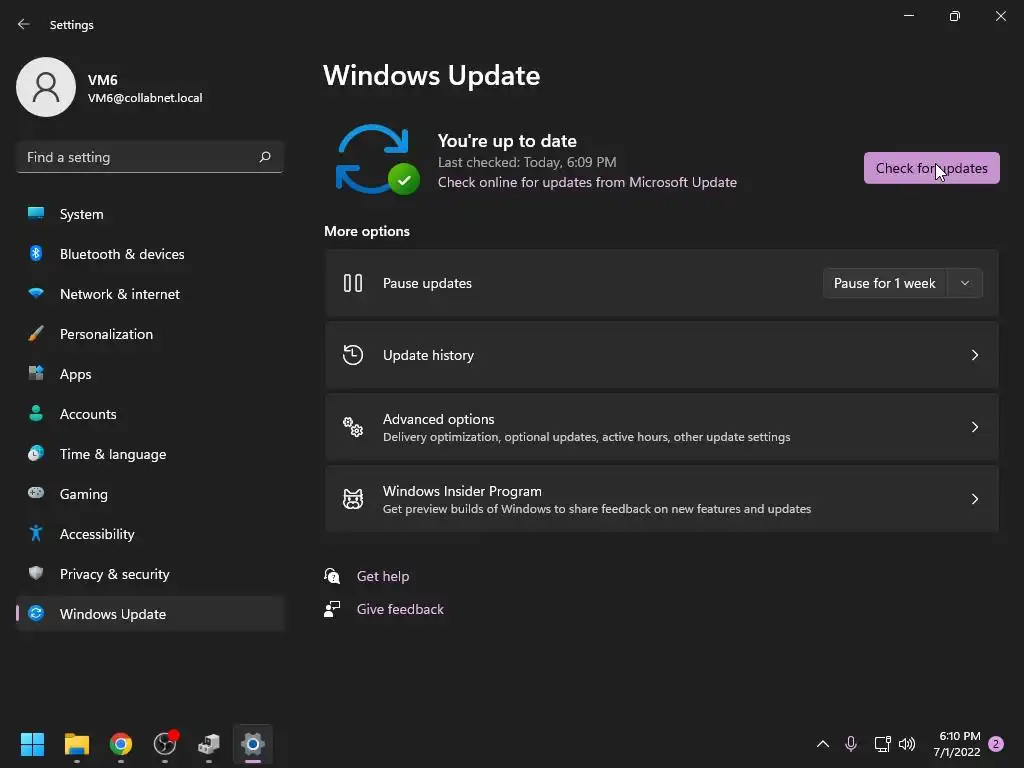
Task: Open notification center badge showing 2
Action: tap(995, 744)
